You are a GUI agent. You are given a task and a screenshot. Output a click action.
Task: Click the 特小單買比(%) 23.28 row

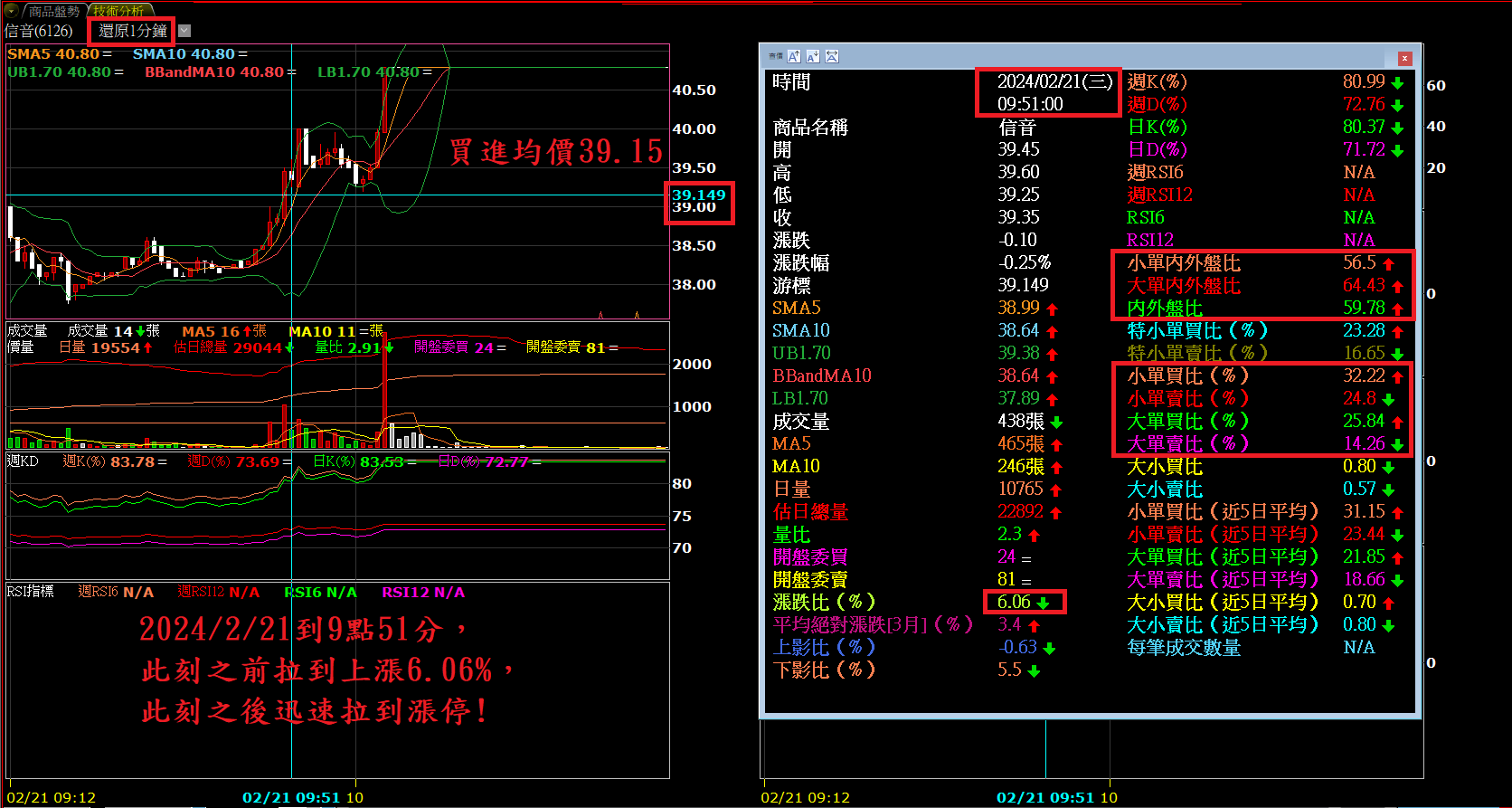(1265, 330)
